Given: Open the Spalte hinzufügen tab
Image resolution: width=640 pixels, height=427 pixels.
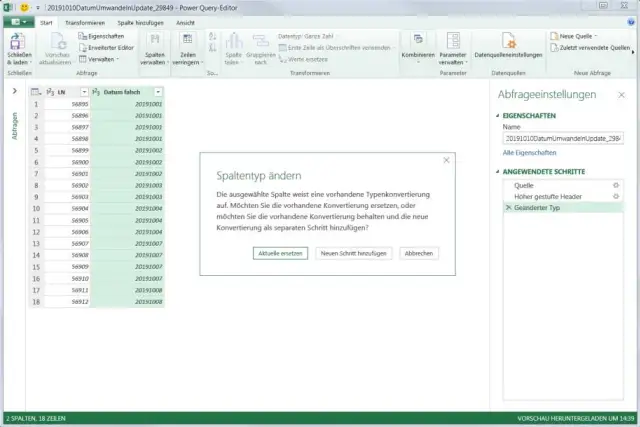Looking at the screenshot, I should pyautogui.click(x=139, y=20).
